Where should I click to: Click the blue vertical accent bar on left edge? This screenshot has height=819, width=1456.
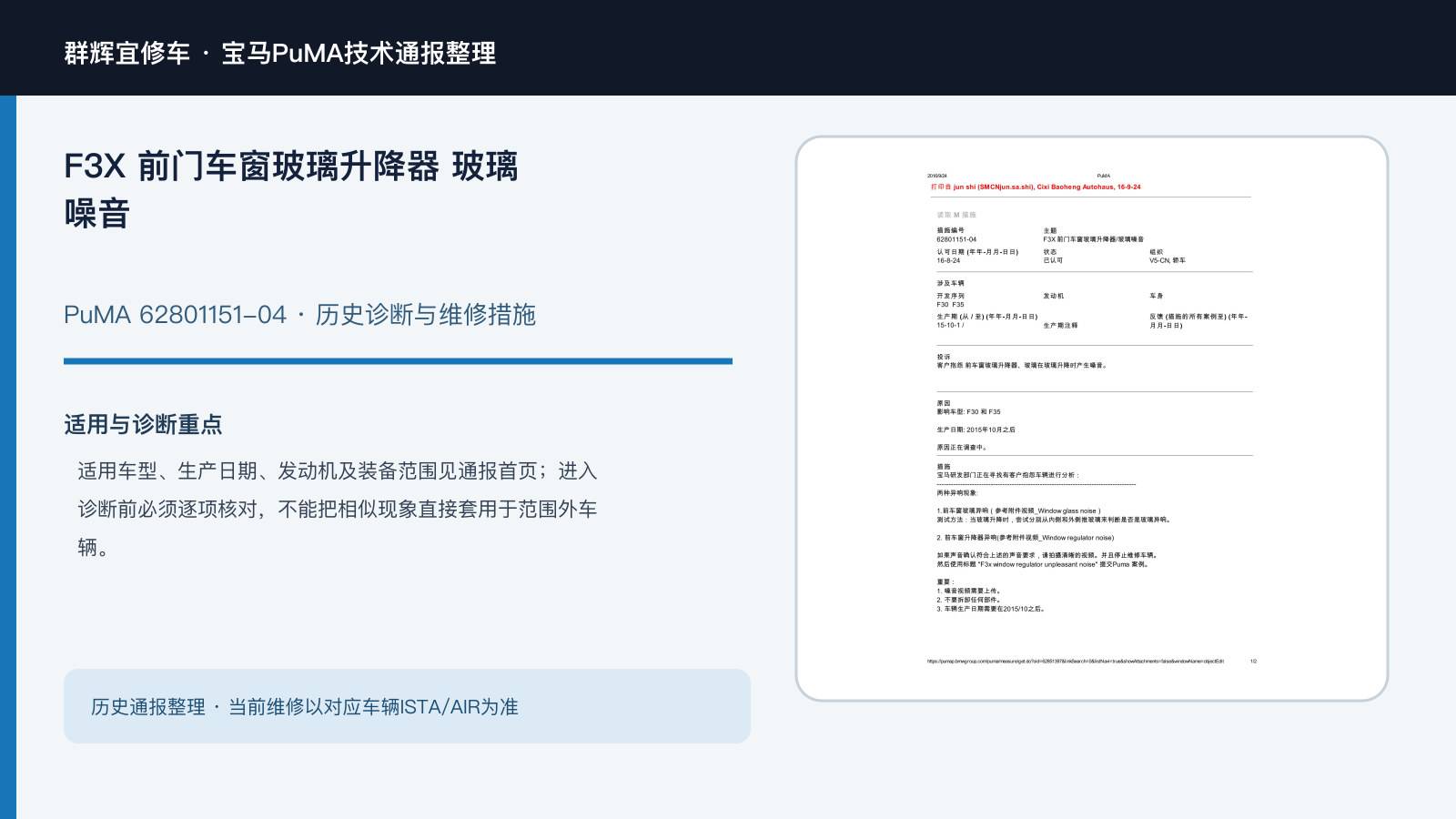tap(8, 457)
